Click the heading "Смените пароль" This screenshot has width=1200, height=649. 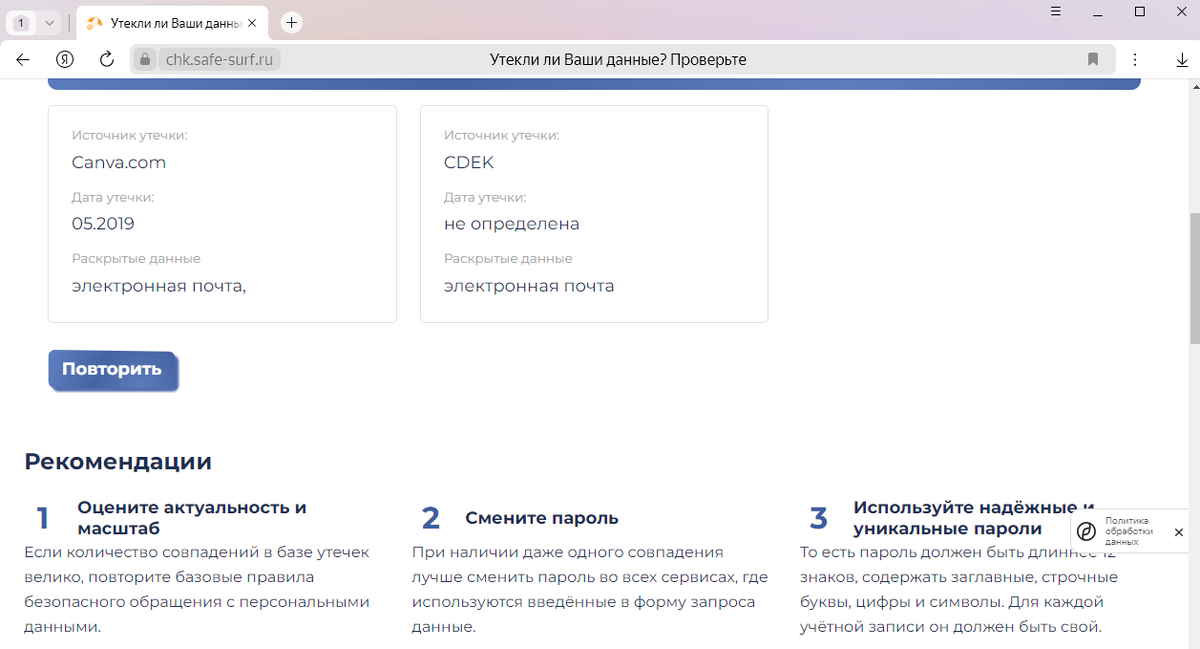(x=542, y=518)
